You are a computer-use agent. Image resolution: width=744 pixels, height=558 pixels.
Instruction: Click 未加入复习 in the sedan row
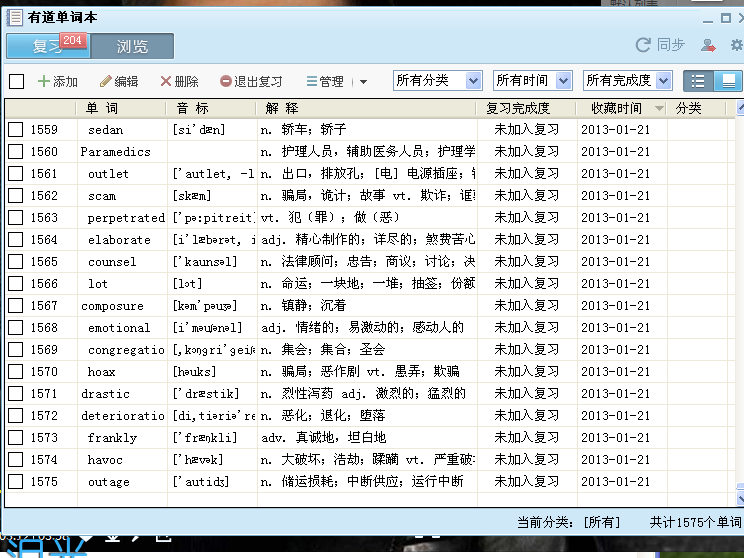527,130
